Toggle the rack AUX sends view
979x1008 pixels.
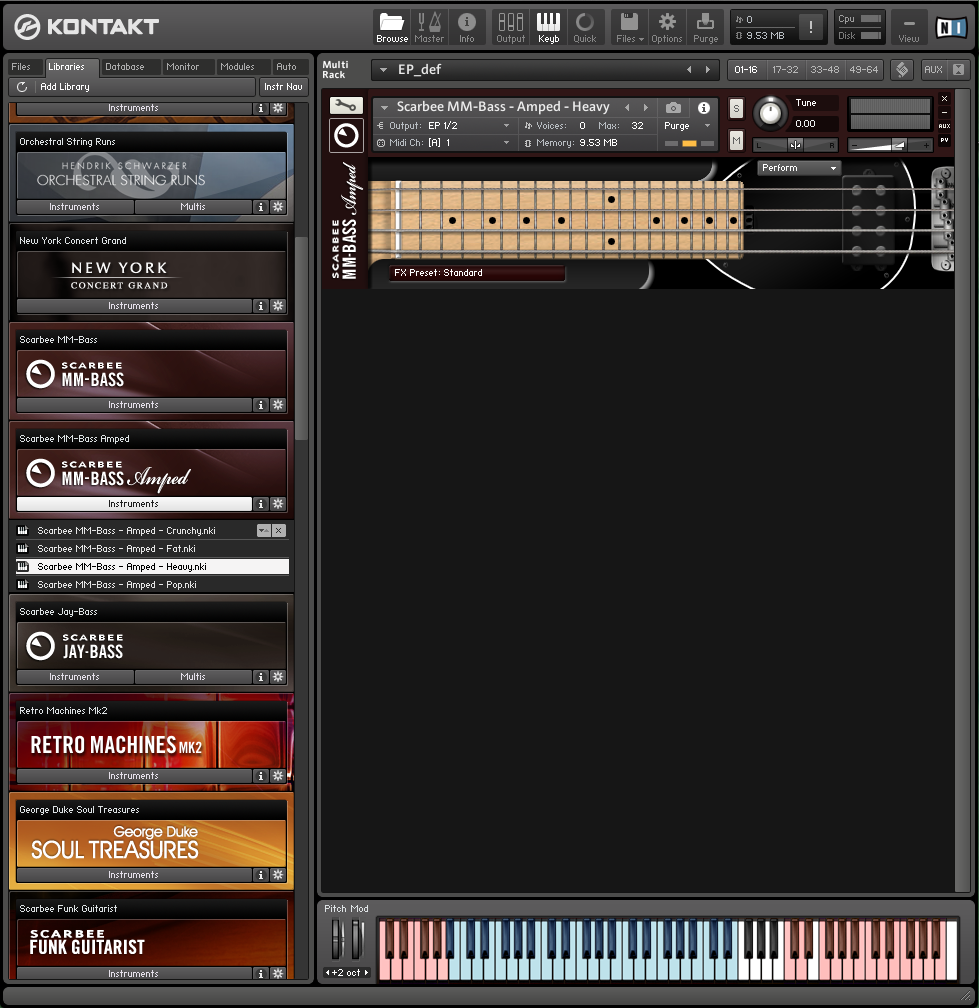[x=933, y=69]
